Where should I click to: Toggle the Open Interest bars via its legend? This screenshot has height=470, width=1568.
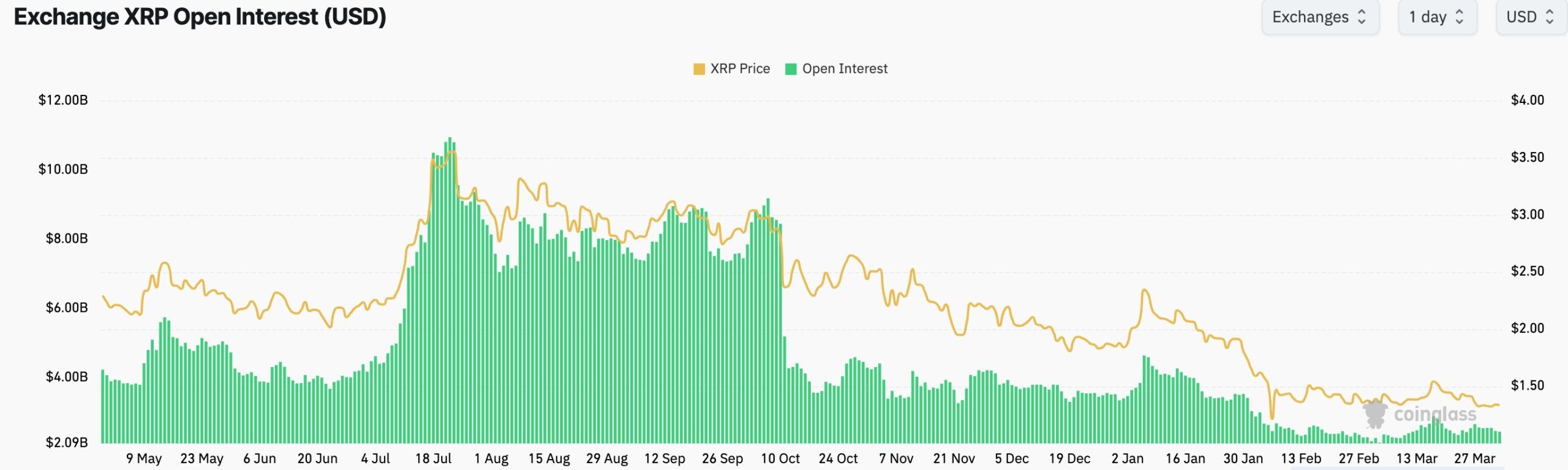click(x=837, y=69)
